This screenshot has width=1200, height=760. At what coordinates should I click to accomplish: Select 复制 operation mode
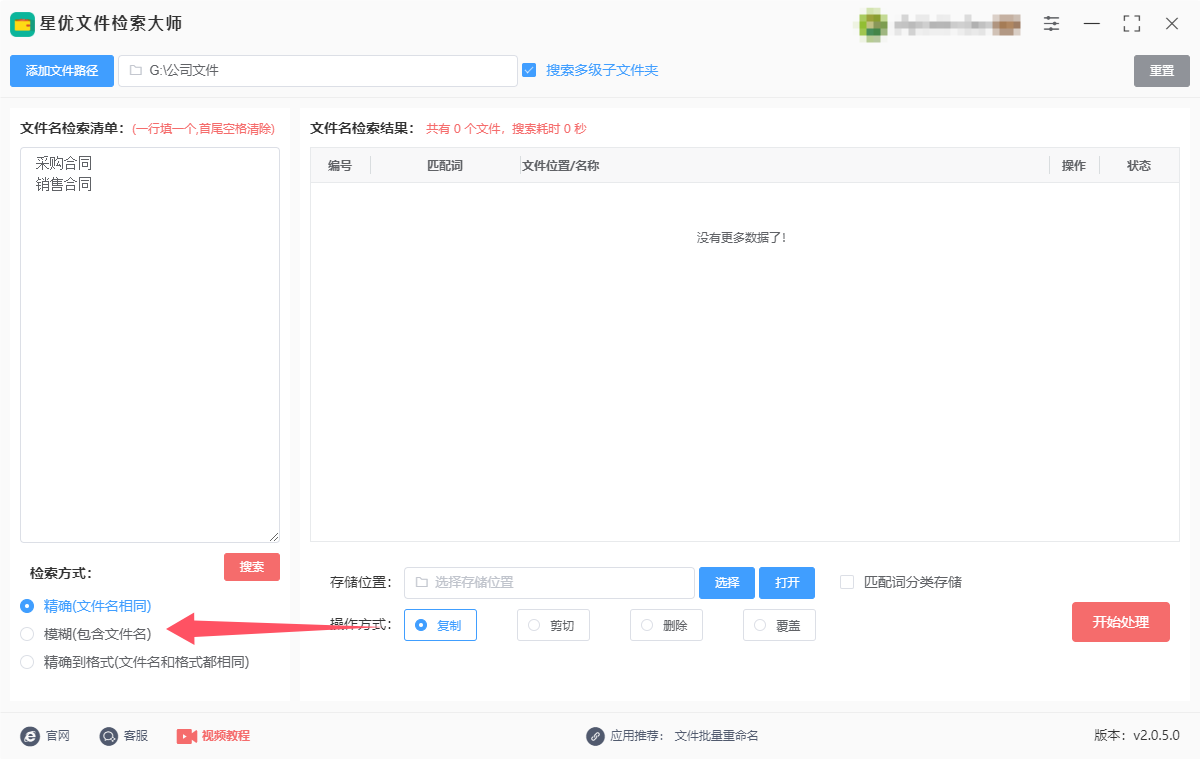point(440,625)
